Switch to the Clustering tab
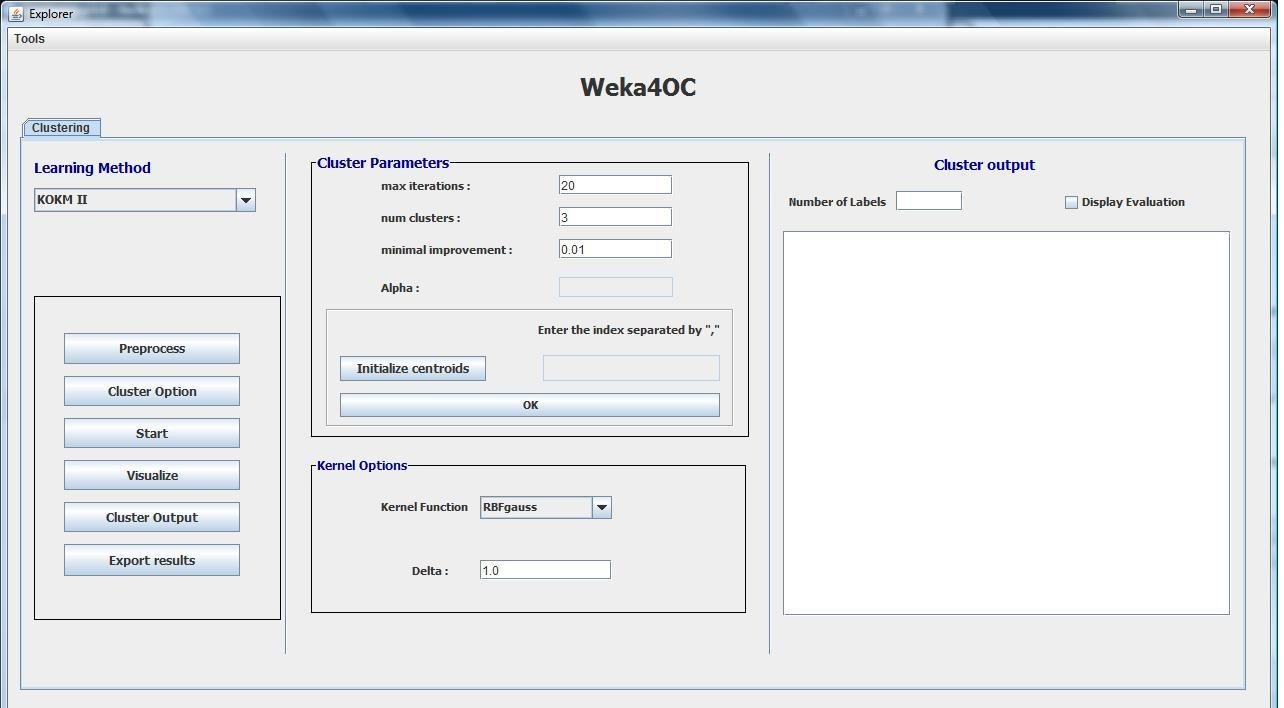This screenshot has height=708, width=1284. (x=60, y=127)
